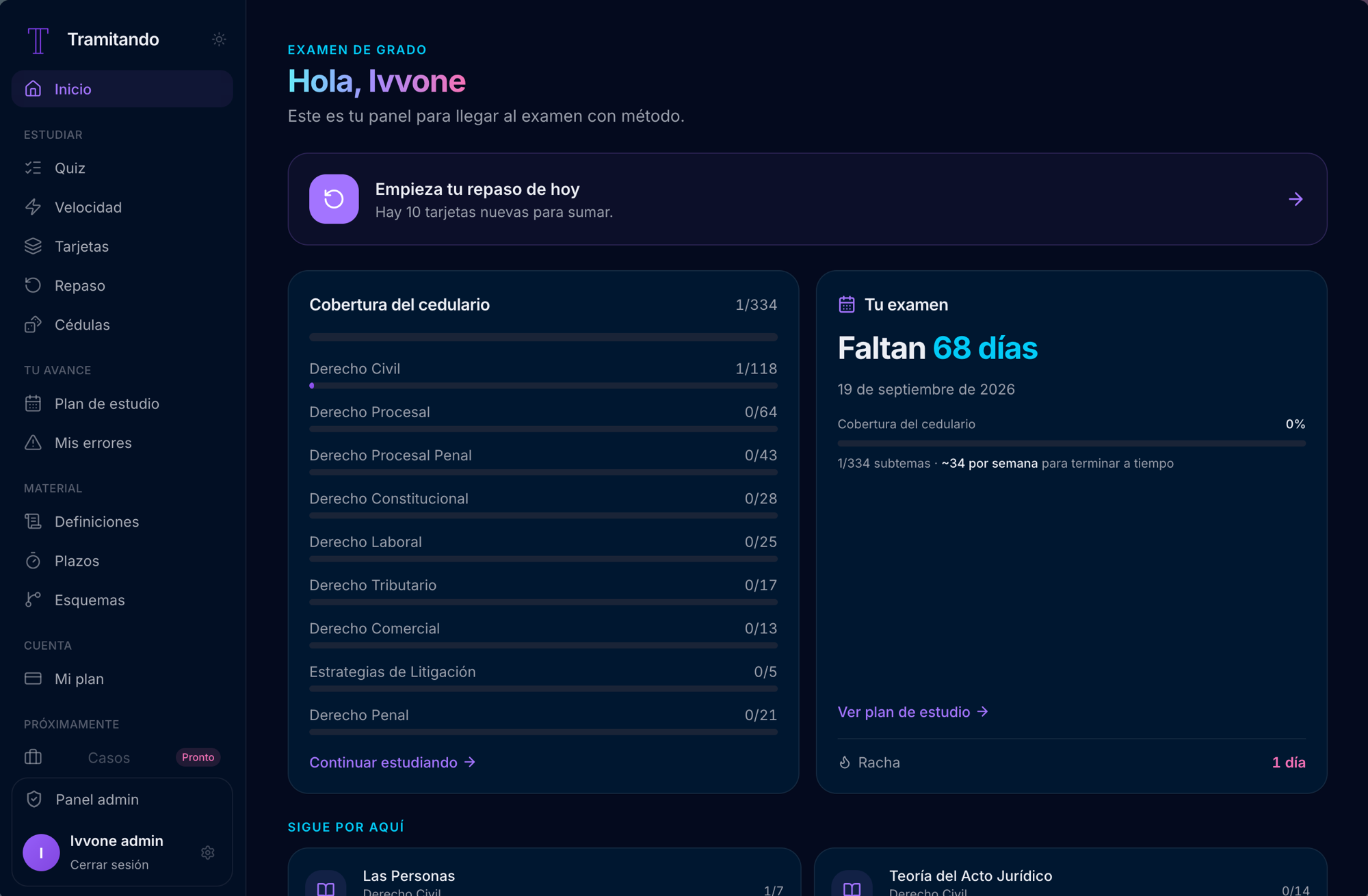Open Panel admin
Screen dimensions: 1368x896
coord(122,799)
